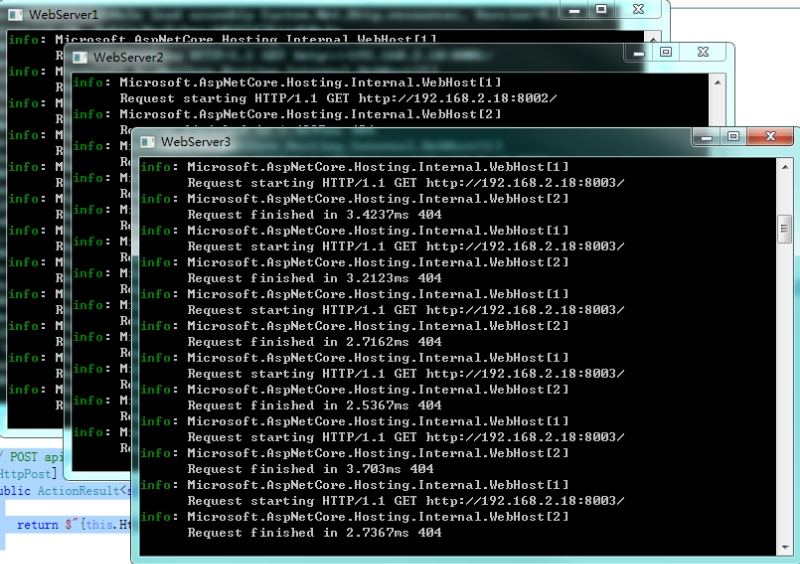Maximize the WebServer1 window
This screenshot has height=564, width=800.
click(x=601, y=10)
